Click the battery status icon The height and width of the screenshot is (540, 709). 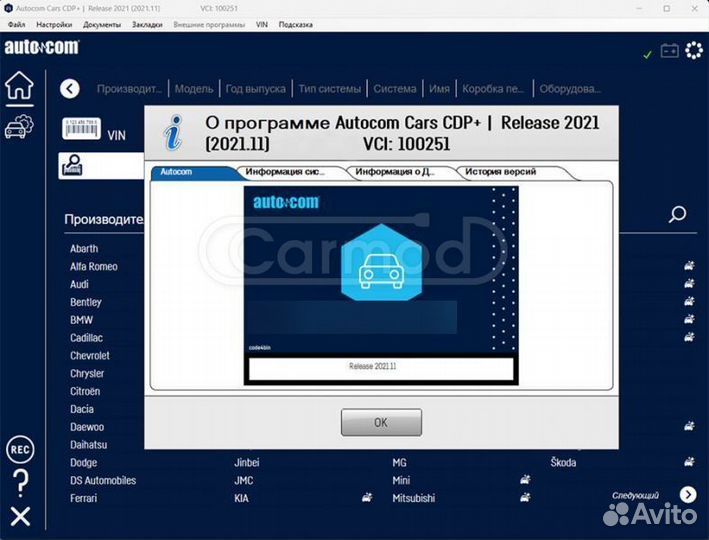click(x=670, y=51)
